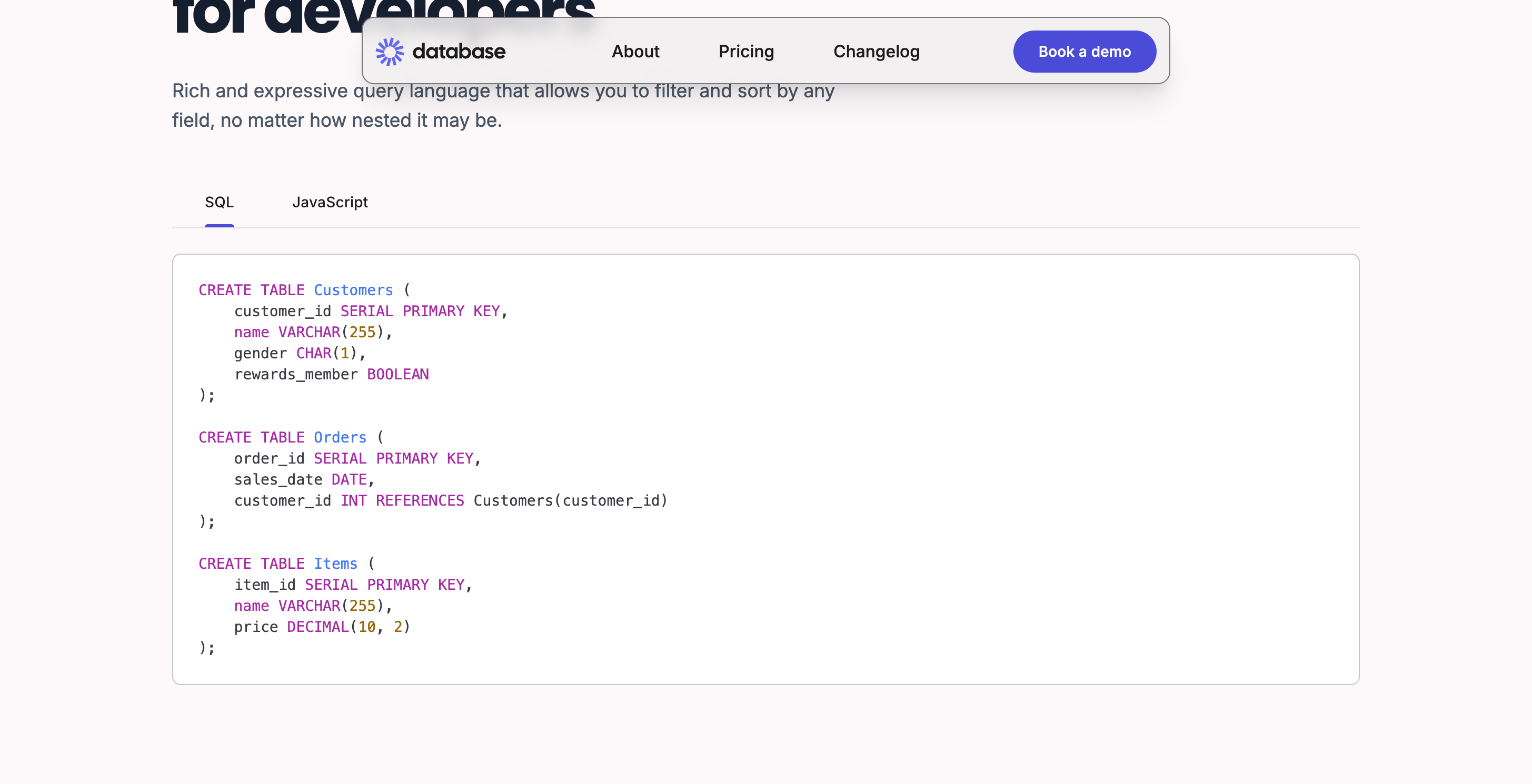
Task: Select the SQL code tab
Action: tap(219, 202)
